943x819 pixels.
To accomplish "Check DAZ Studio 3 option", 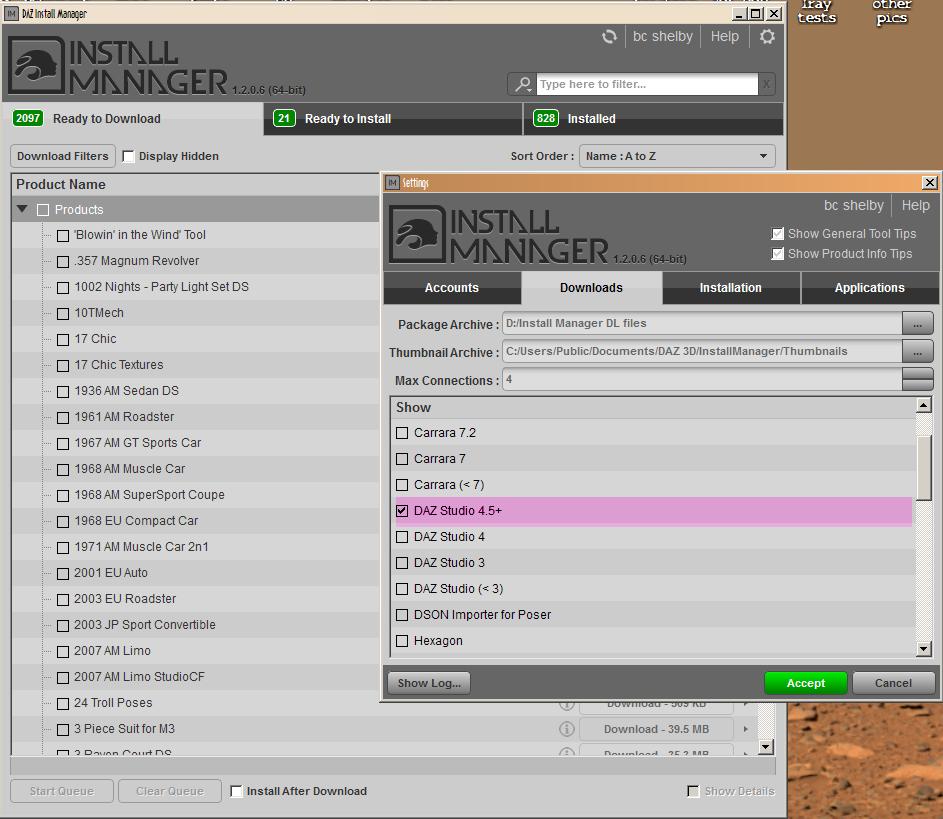I will (402, 563).
